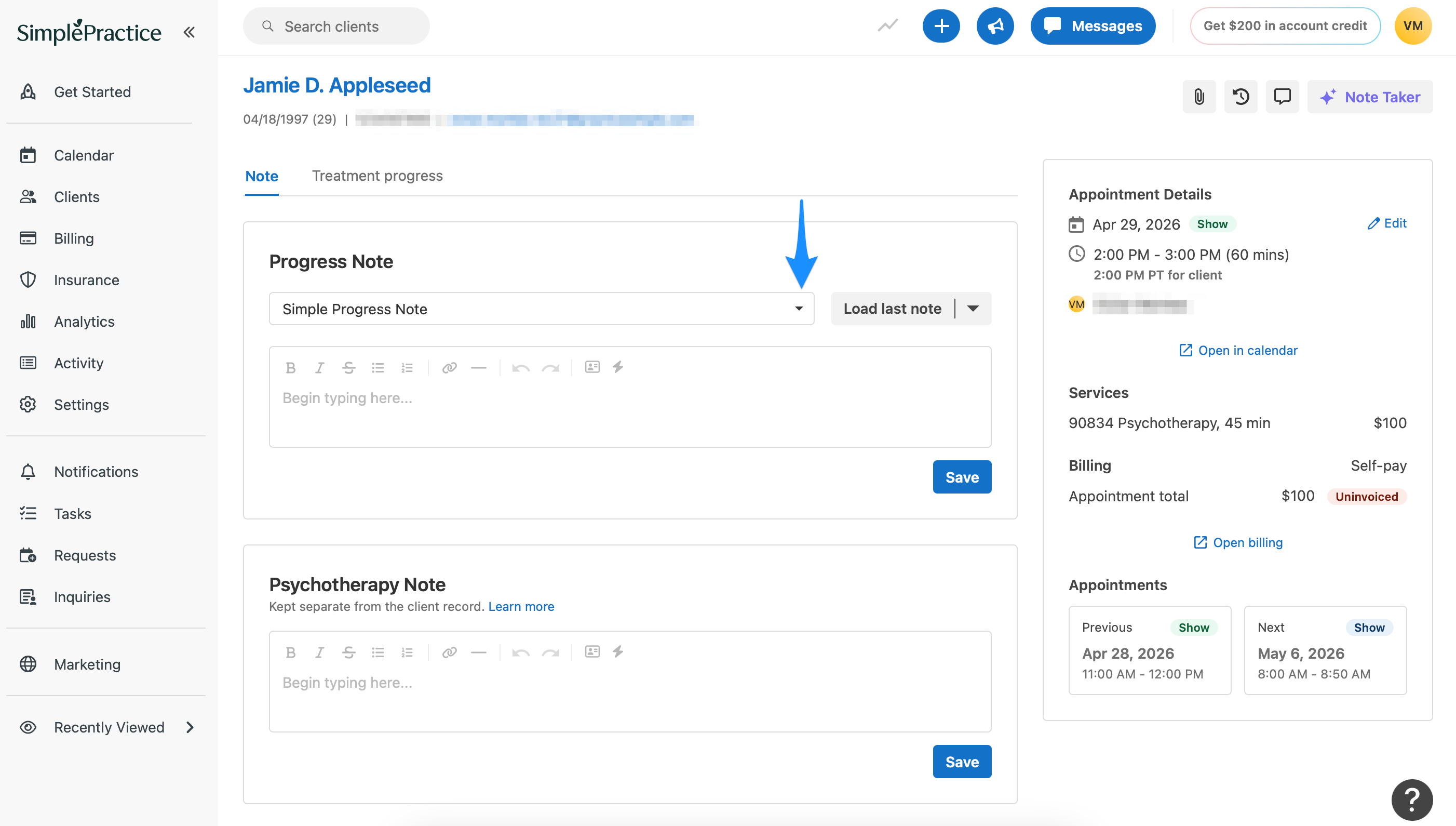
Task: Click Load last note button
Action: tap(892, 309)
